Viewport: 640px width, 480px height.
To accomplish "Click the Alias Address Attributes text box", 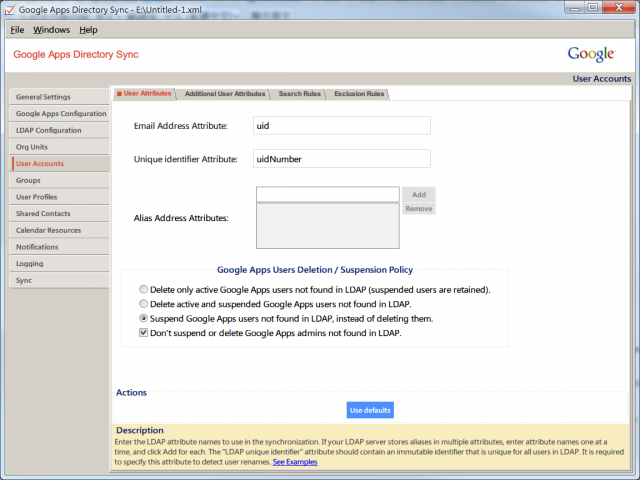I will 328,194.
